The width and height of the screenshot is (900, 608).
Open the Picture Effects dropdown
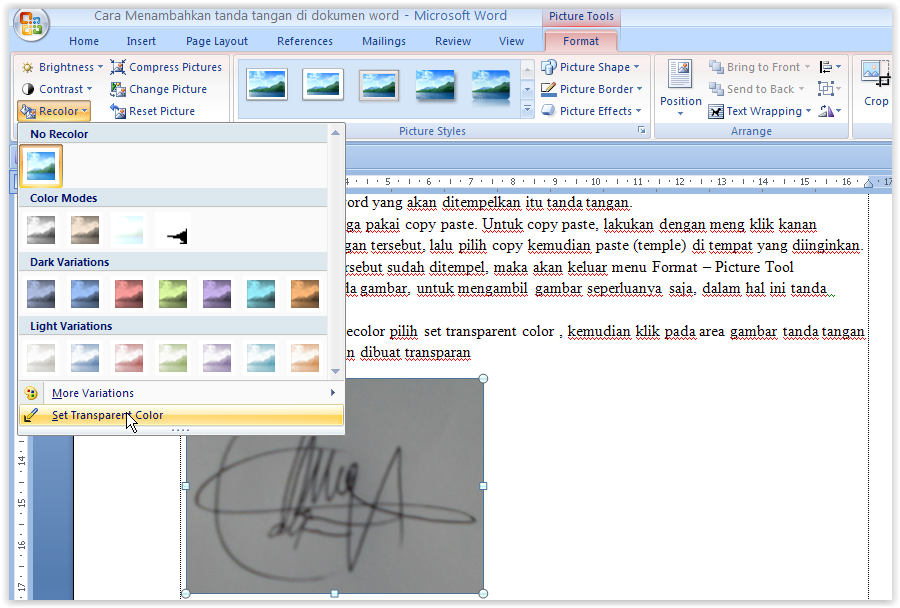point(591,111)
